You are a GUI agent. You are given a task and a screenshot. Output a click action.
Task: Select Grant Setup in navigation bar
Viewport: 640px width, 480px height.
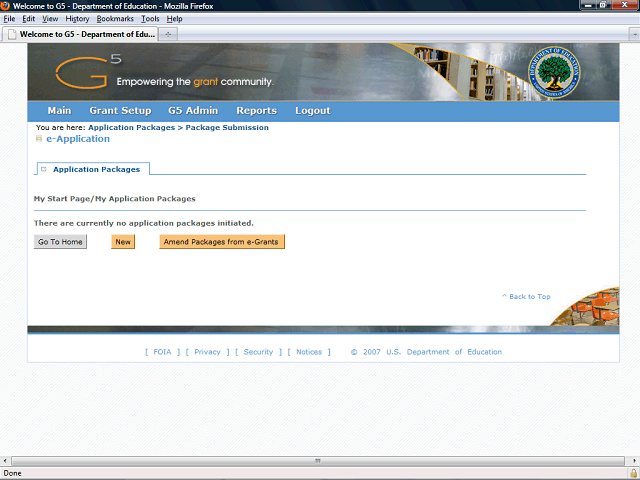pos(120,111)
